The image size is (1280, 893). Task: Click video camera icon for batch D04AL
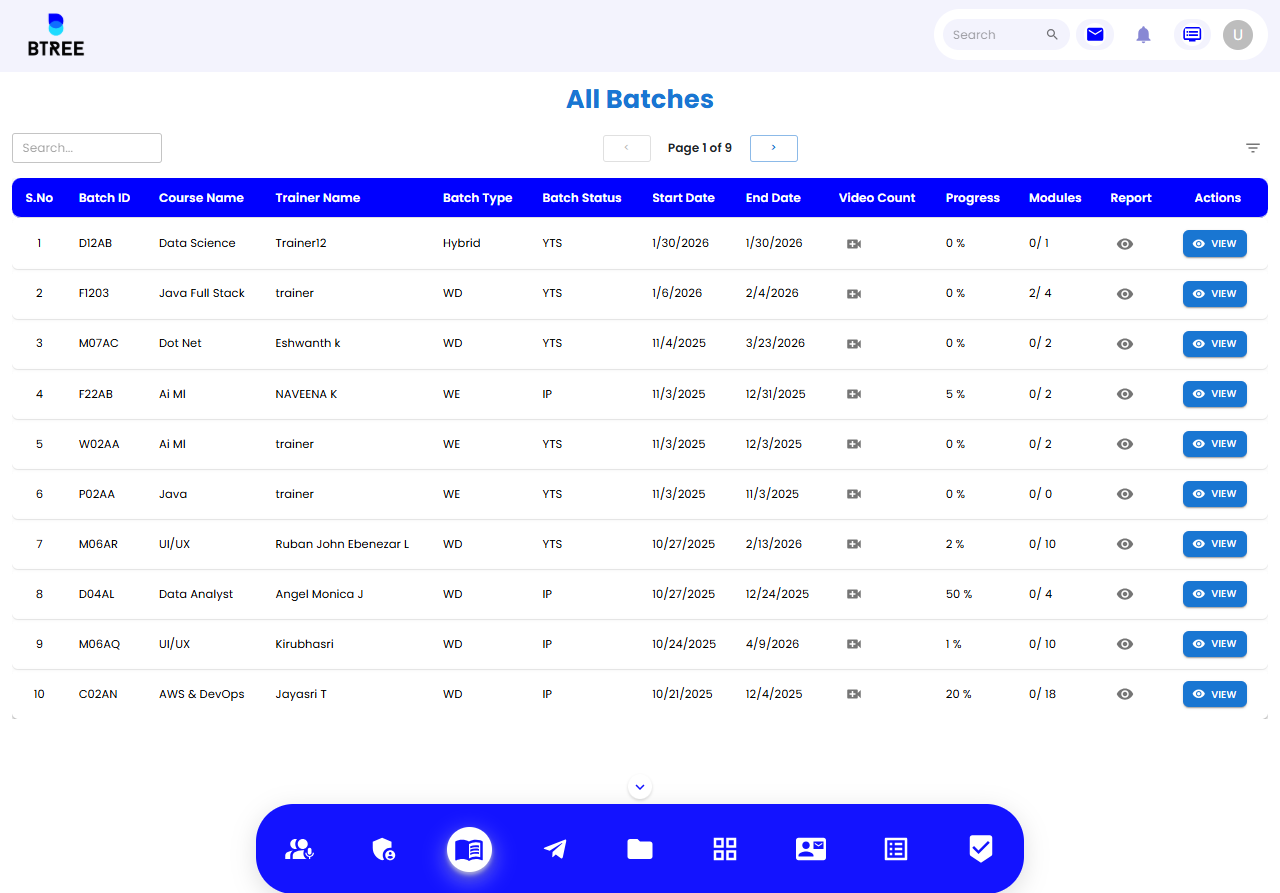(853, 594)
